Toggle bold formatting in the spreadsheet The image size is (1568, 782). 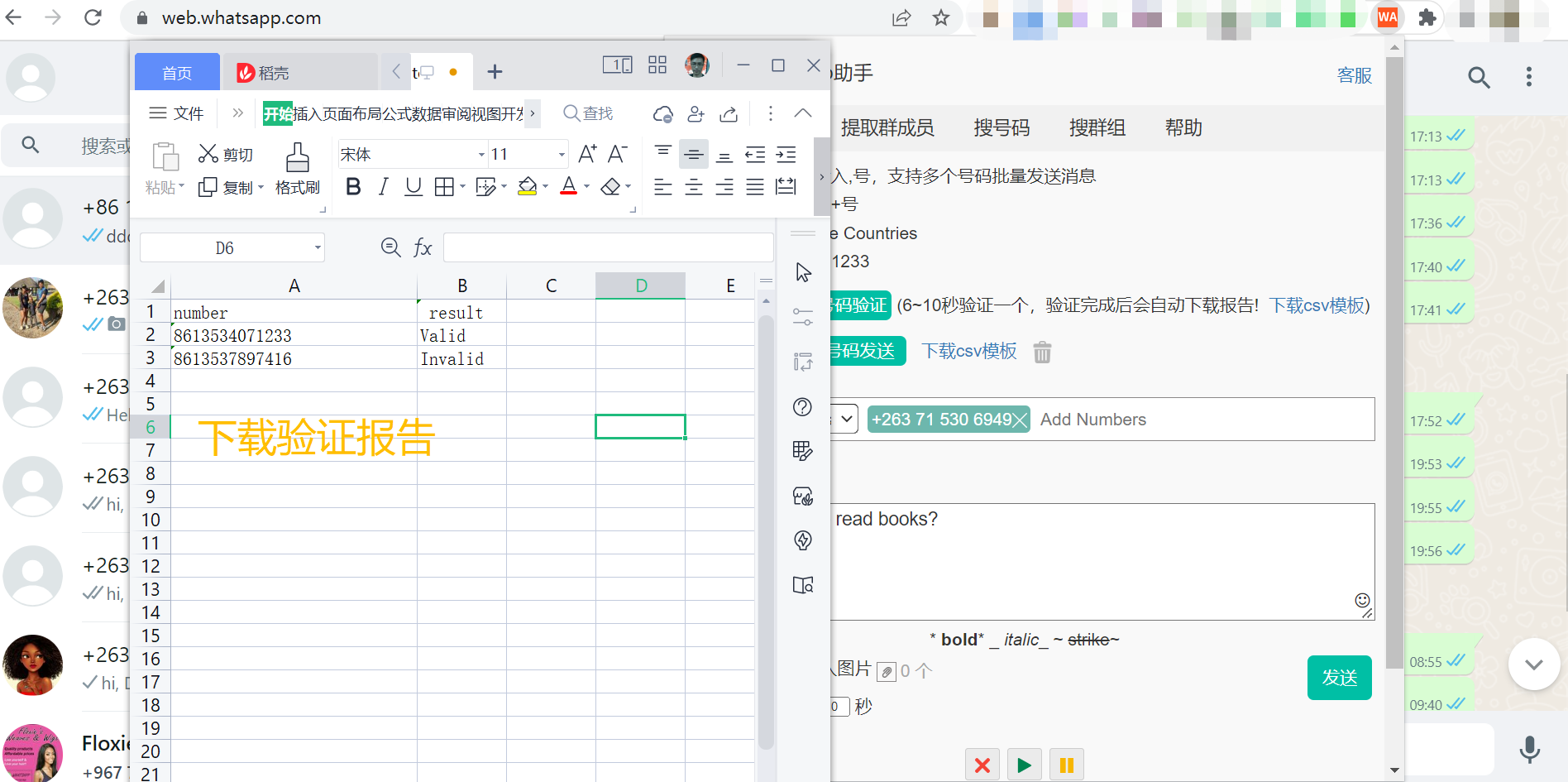[x=353, y=187]
